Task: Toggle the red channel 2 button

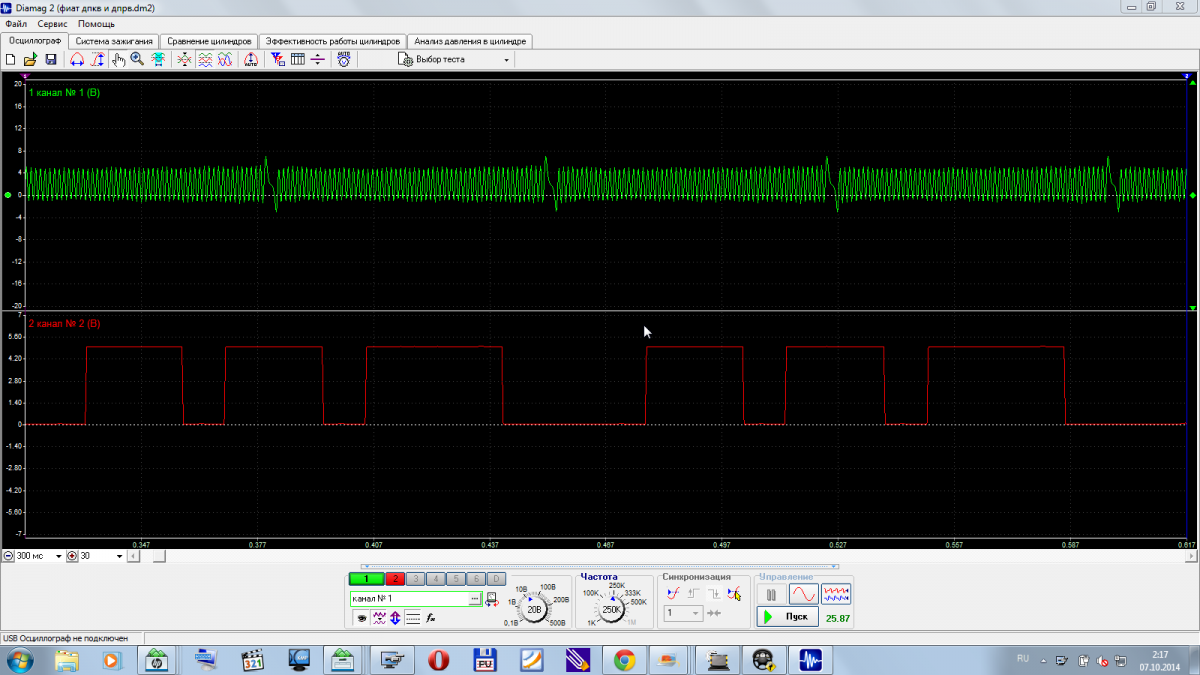Action: click(x=394, y=578)
